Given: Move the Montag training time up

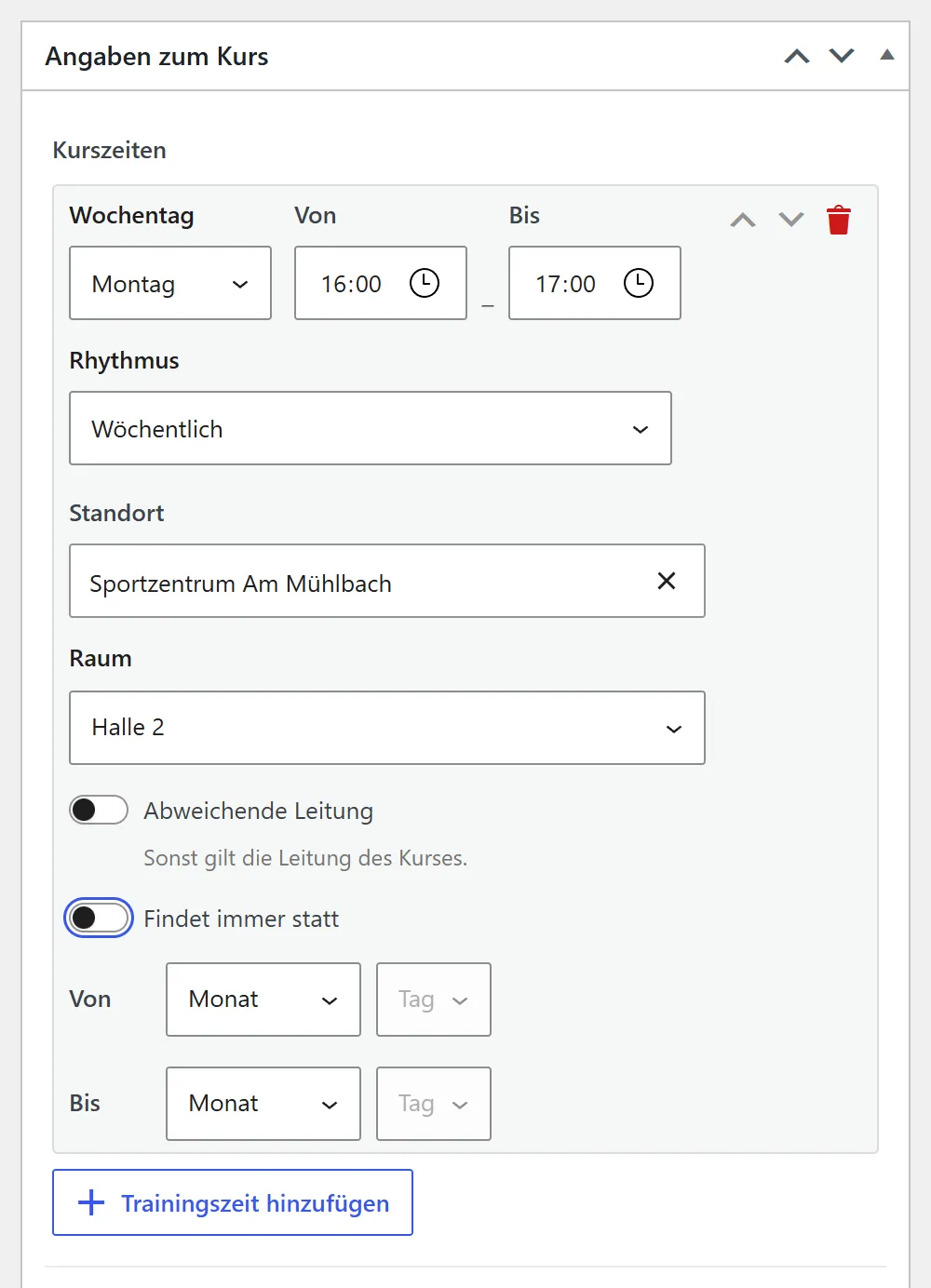Looking at the screenshot, I should [x=743, y=220].
